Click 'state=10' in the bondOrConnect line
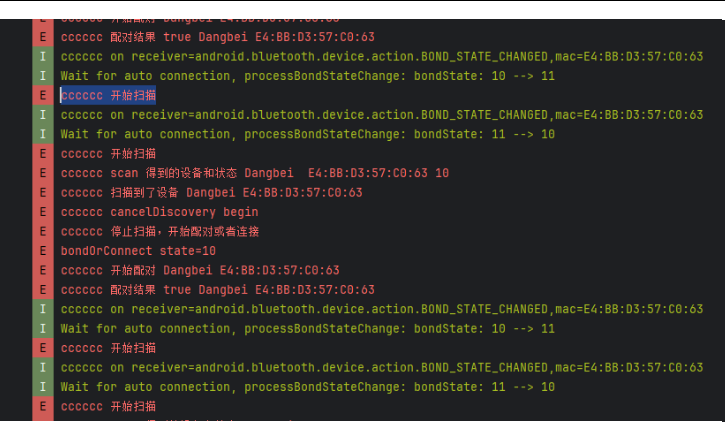This screenshot has height=428, width=725. pyautogui.click(x=188, y=251)
